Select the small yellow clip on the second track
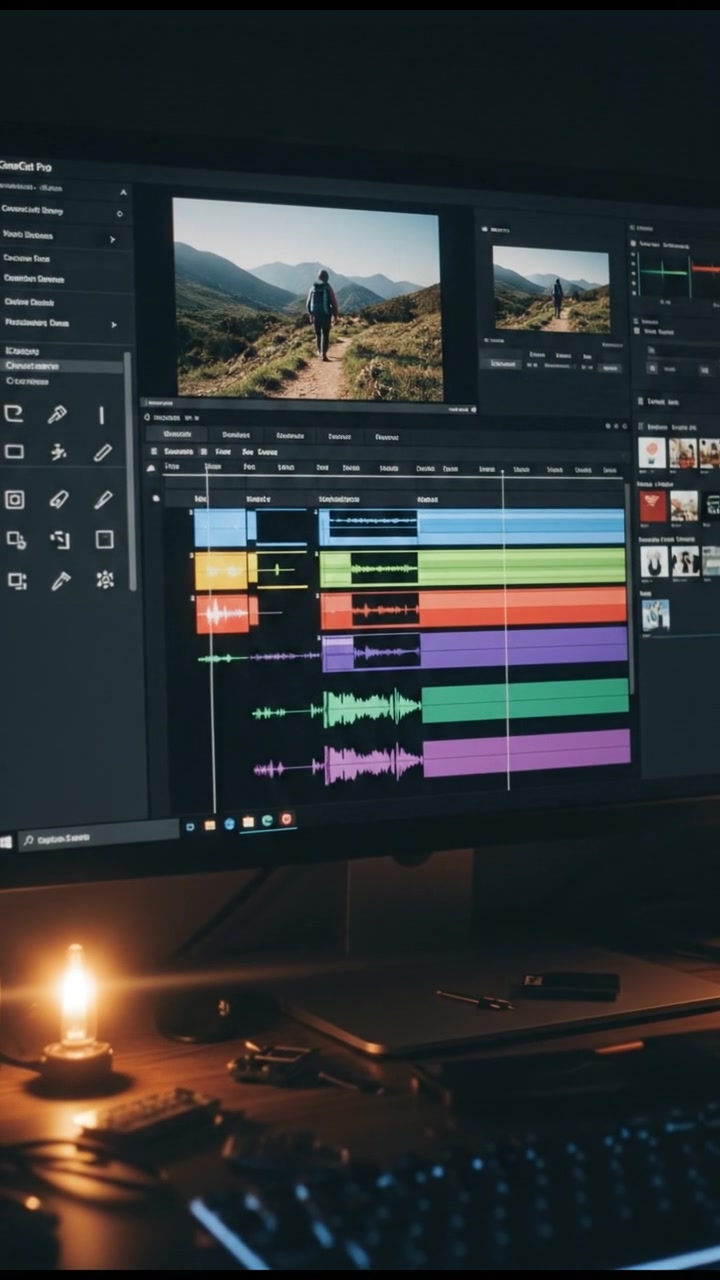The width and height of the screenshot is (720, 1280). tap(221, 571)
